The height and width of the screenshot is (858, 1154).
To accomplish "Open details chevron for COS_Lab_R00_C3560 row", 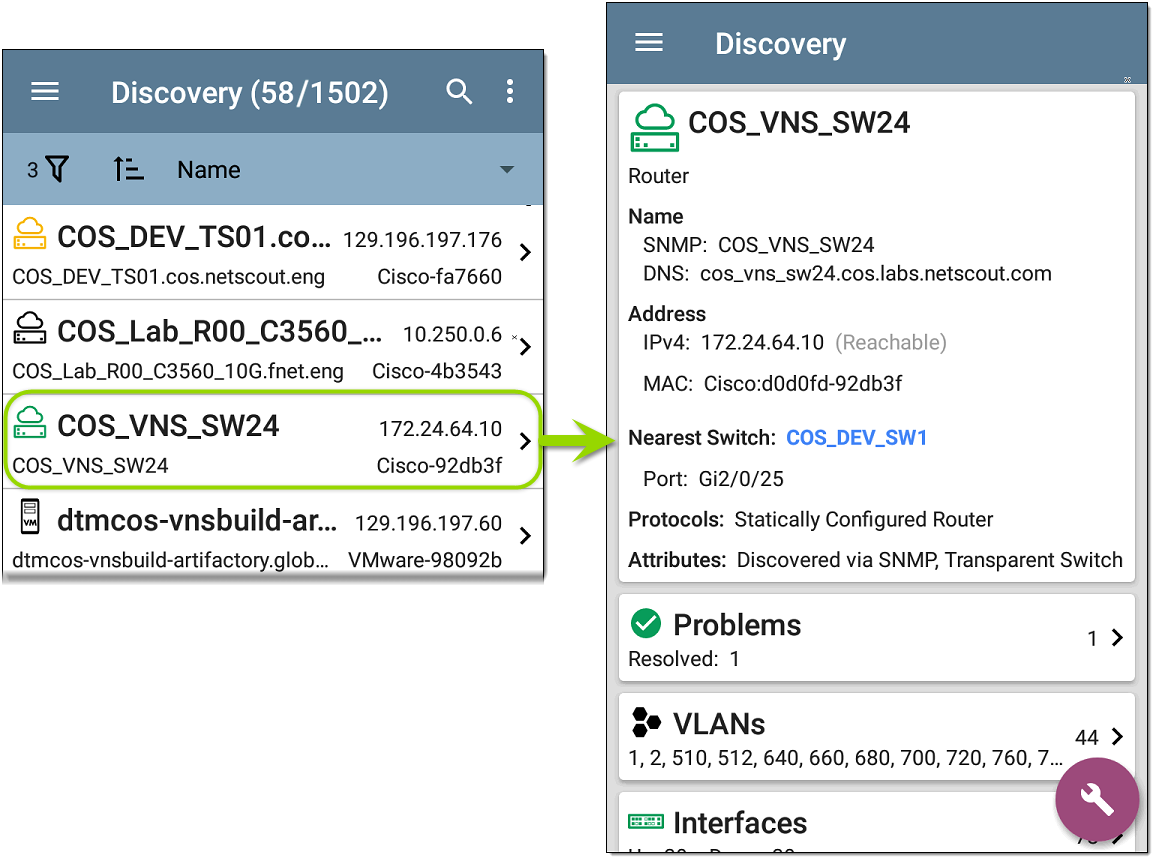I will coord(525,347).
